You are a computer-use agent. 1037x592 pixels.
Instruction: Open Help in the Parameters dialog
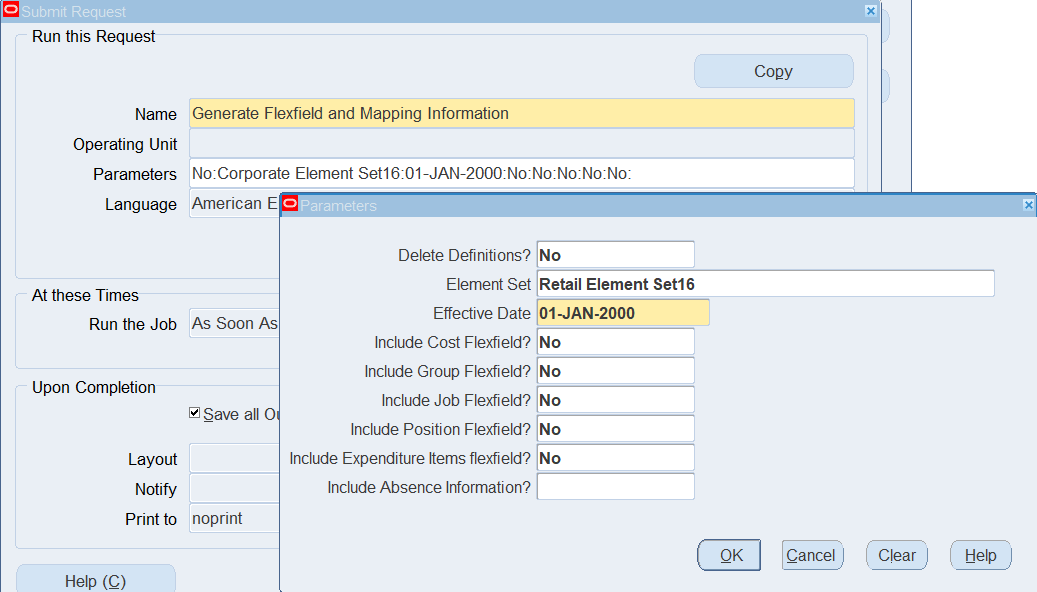(980, 555)
